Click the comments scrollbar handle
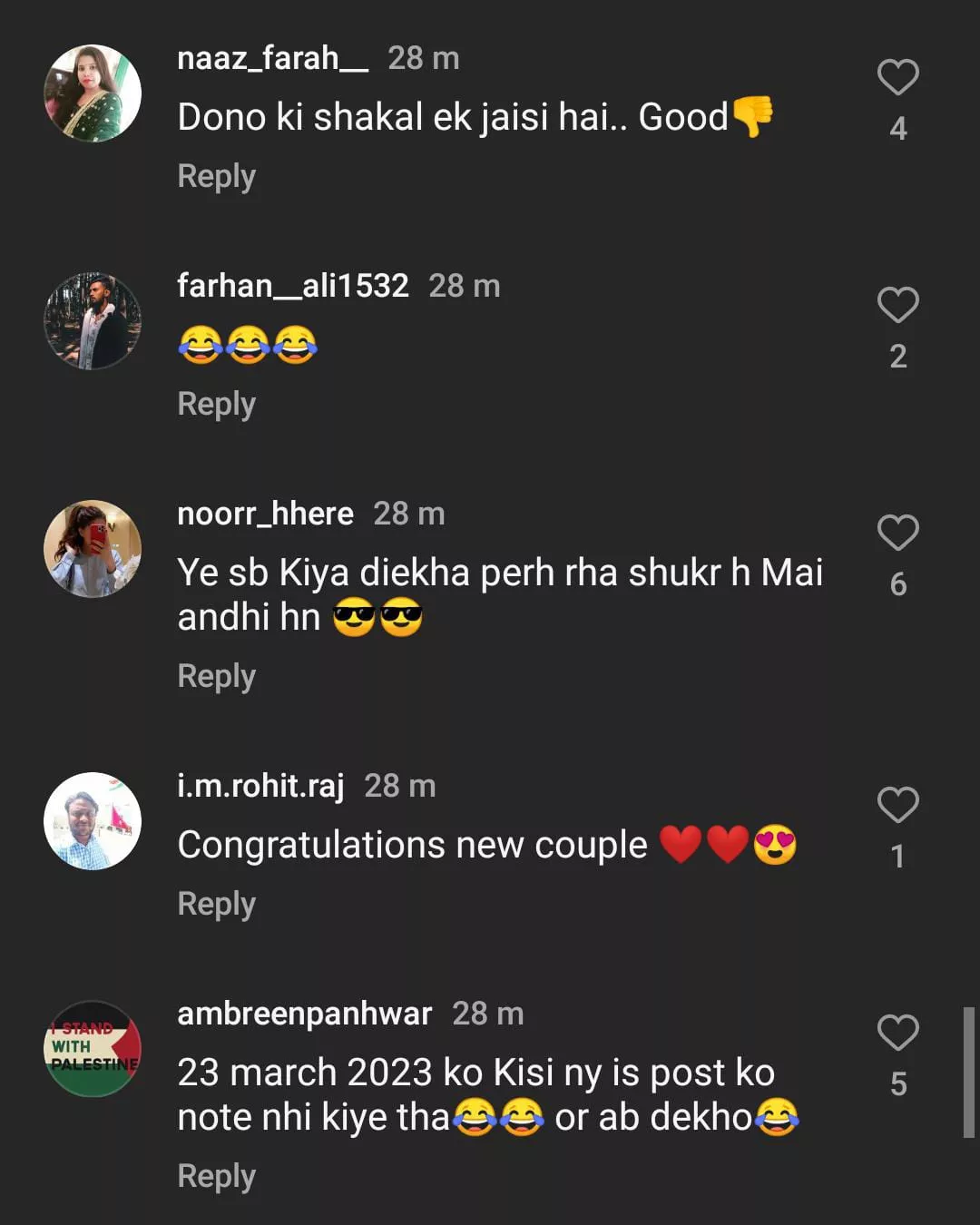The height and width of the screenshot is (1225, 980). [968, 1072]
